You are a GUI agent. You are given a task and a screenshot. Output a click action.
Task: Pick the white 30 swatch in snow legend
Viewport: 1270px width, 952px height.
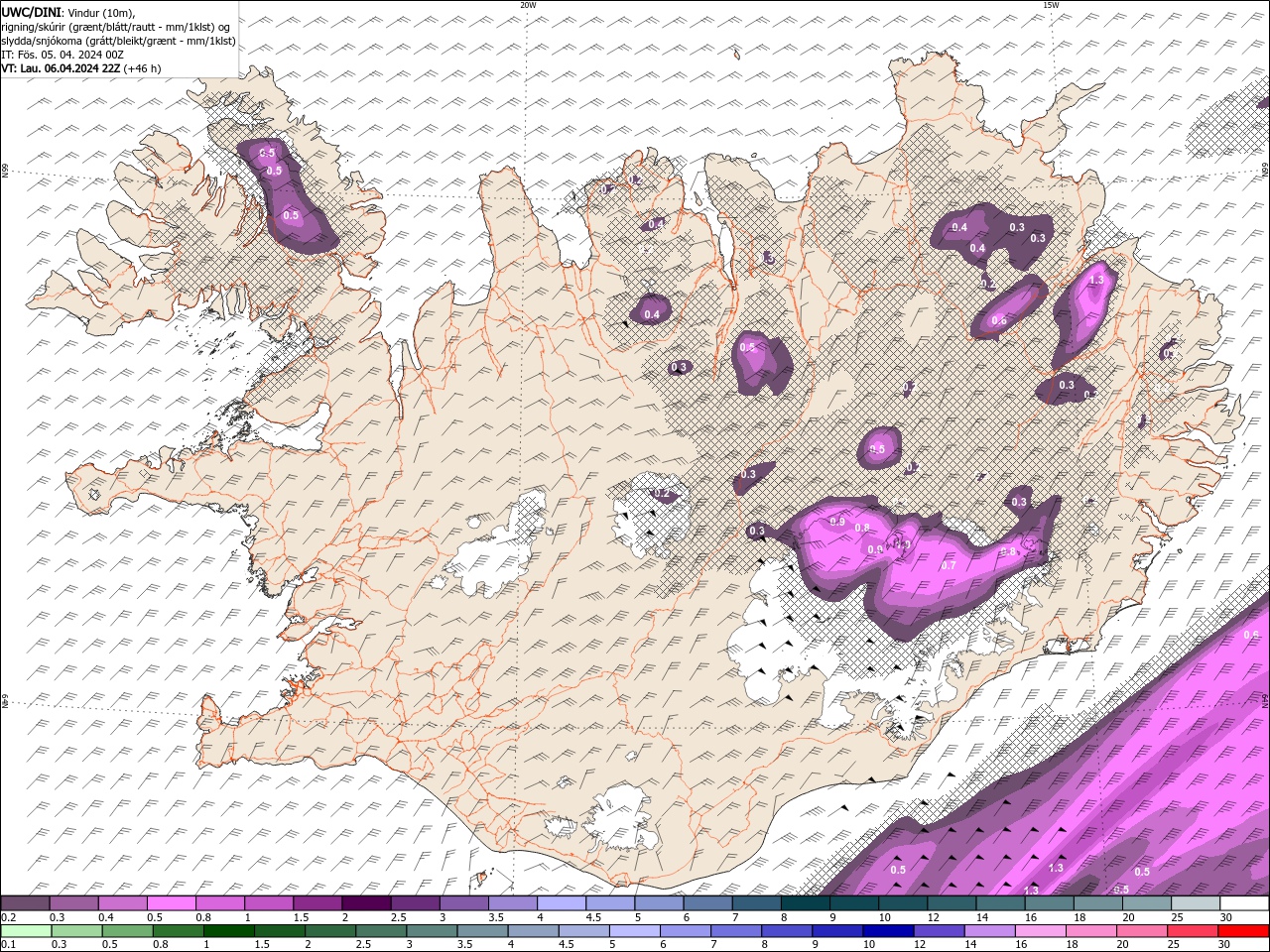click(x=1244, y=903)
